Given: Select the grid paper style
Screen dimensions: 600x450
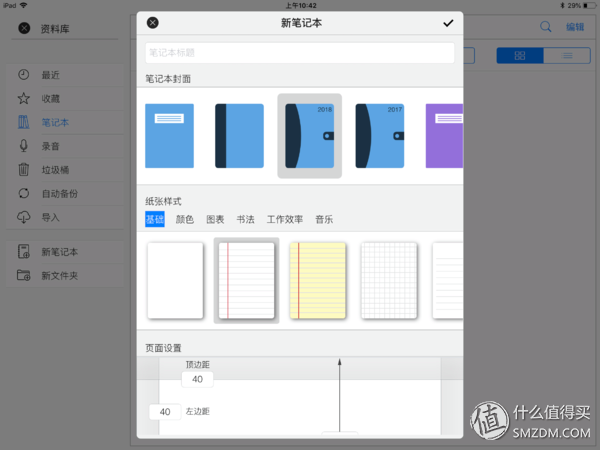Looking at the screenshot, I should (x=388, y=281).
